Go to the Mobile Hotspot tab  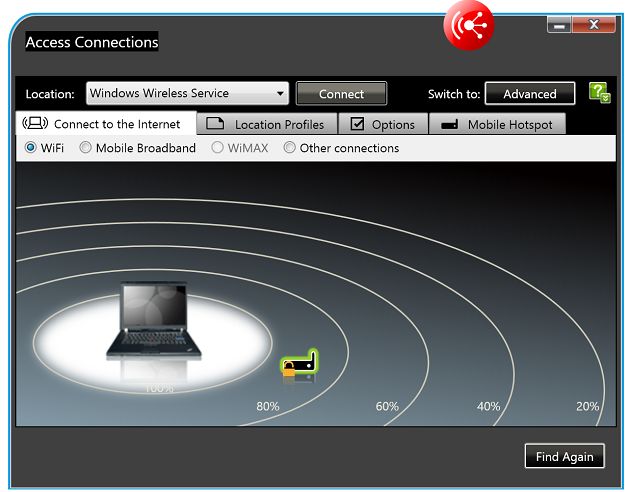[497, 124]
